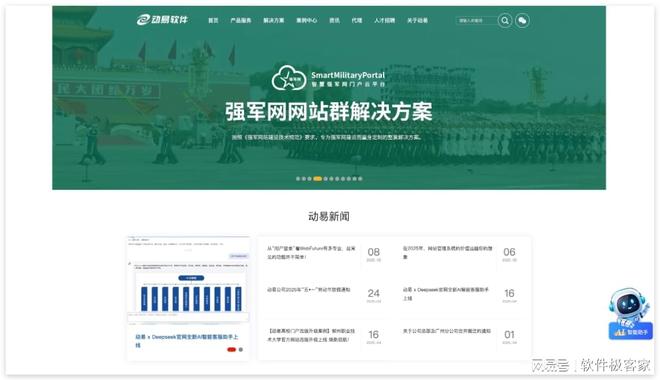Click SmartMilitaryPortal banner subtitle text

[x=348, y=79]
